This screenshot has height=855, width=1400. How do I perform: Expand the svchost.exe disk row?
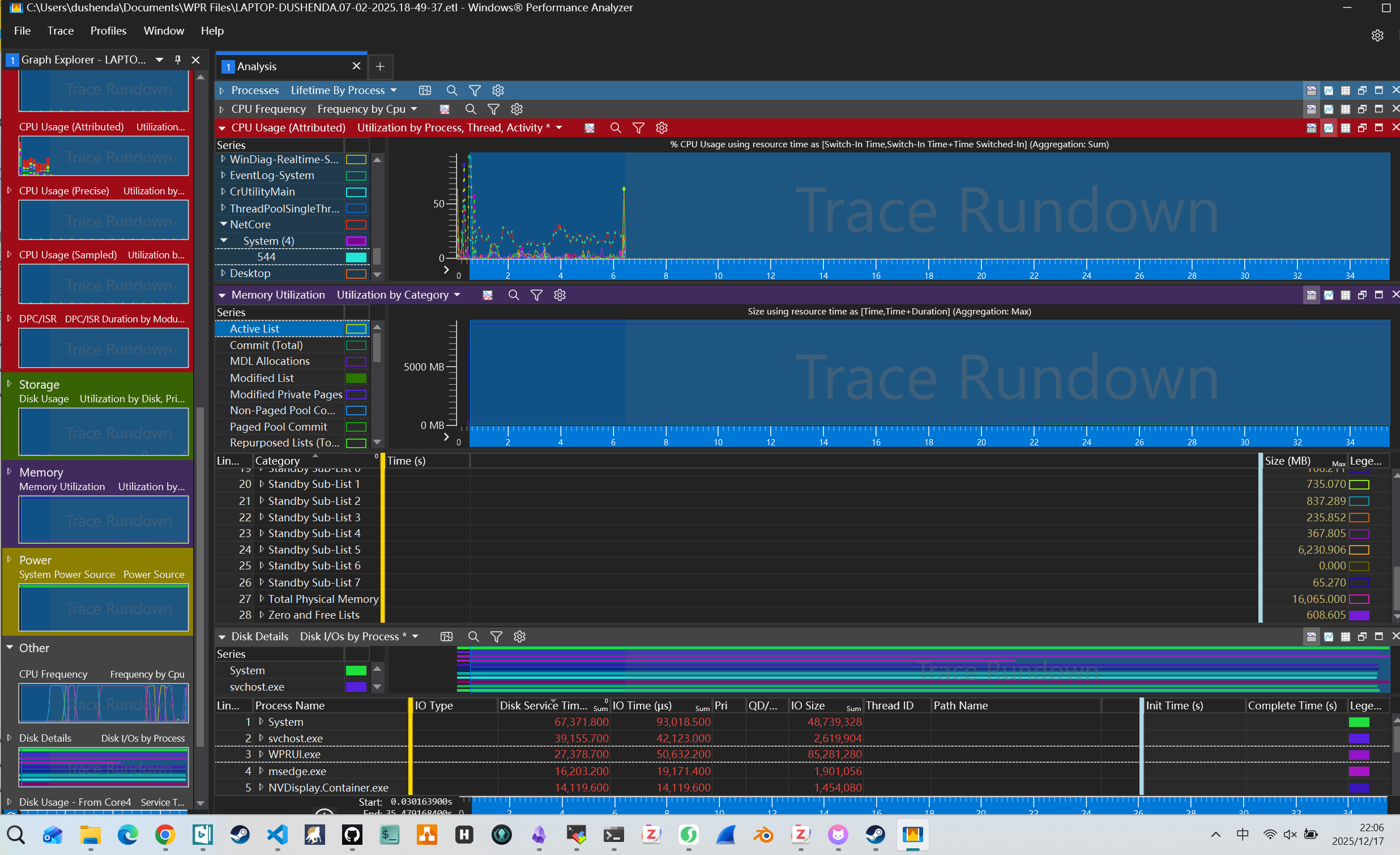[x=261, y=738]
